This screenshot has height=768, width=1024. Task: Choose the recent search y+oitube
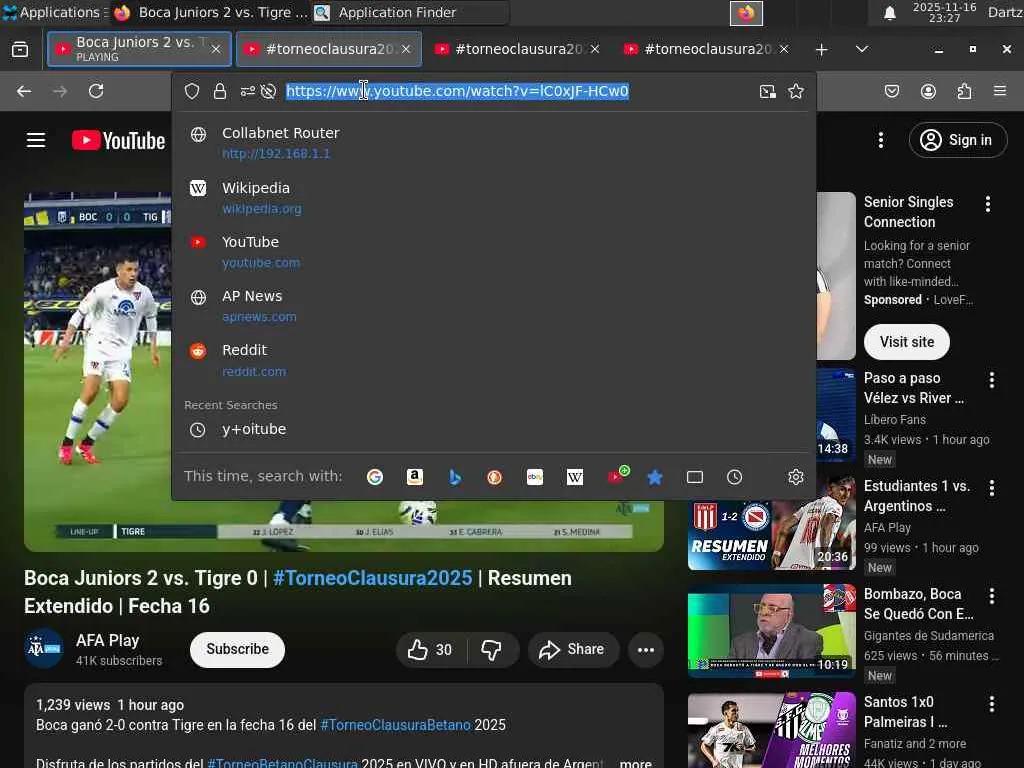[493, 429]
